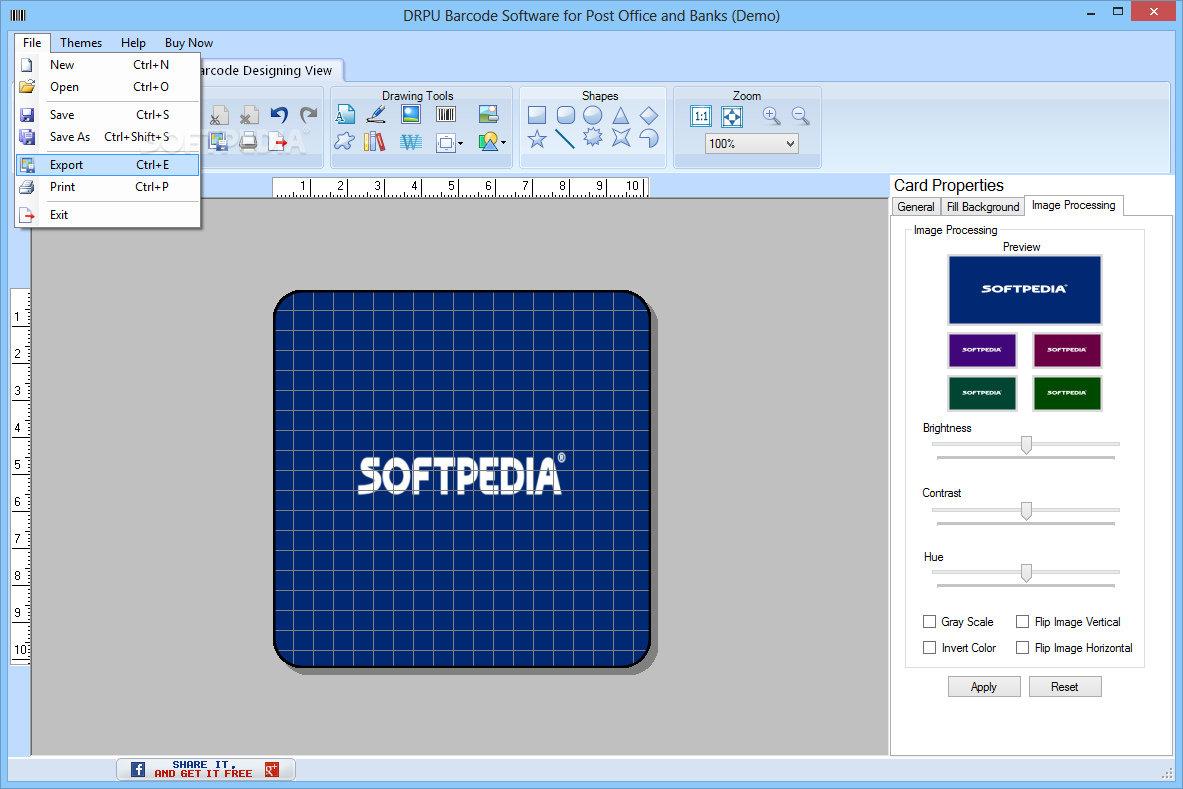Viewport: 1183px width, 789px height.
Task: Select the starburst shape
Action: click(x=593, y=137)
